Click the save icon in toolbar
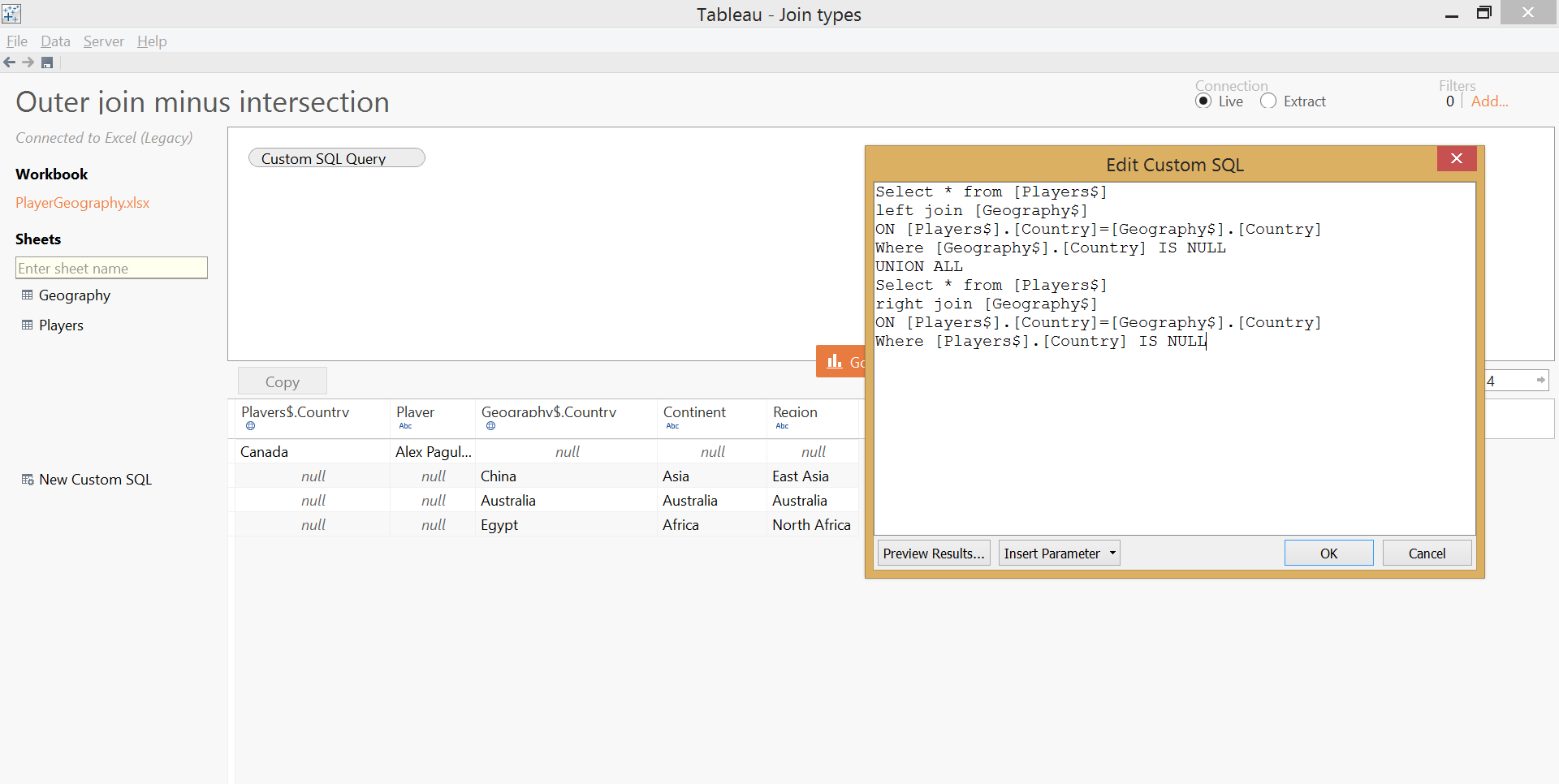 [47, 62]
